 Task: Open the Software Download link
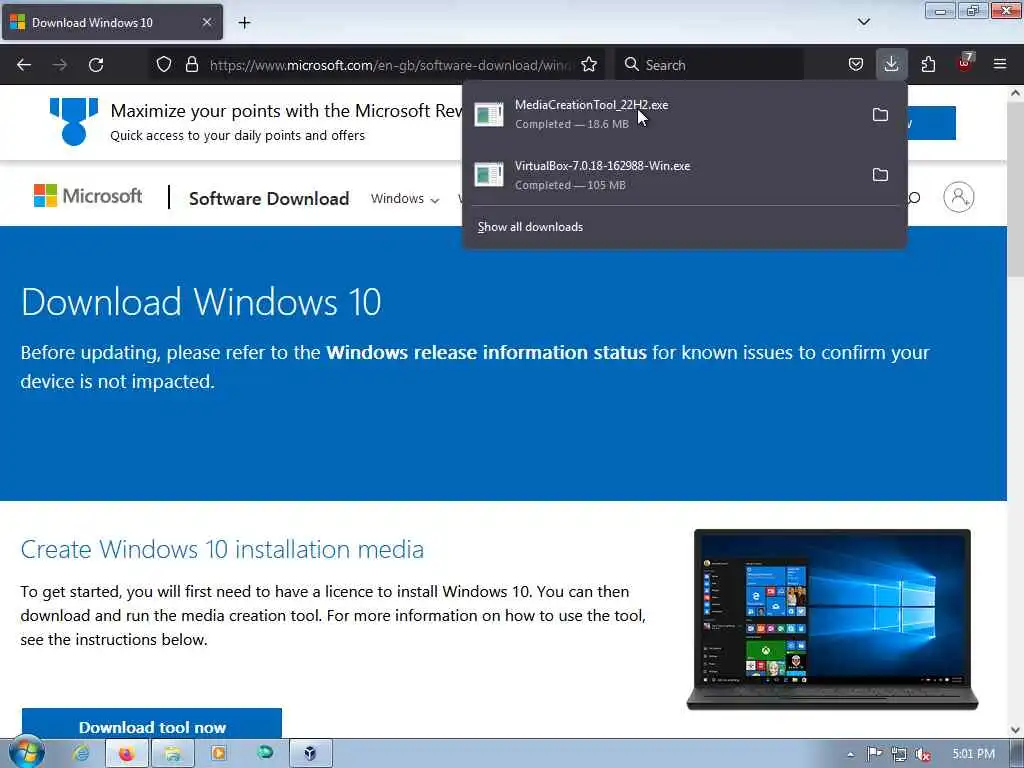tap(269, 199)
